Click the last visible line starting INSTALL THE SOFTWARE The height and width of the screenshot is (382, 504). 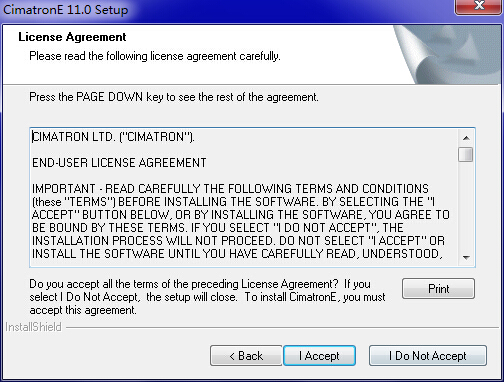(237, 254)
